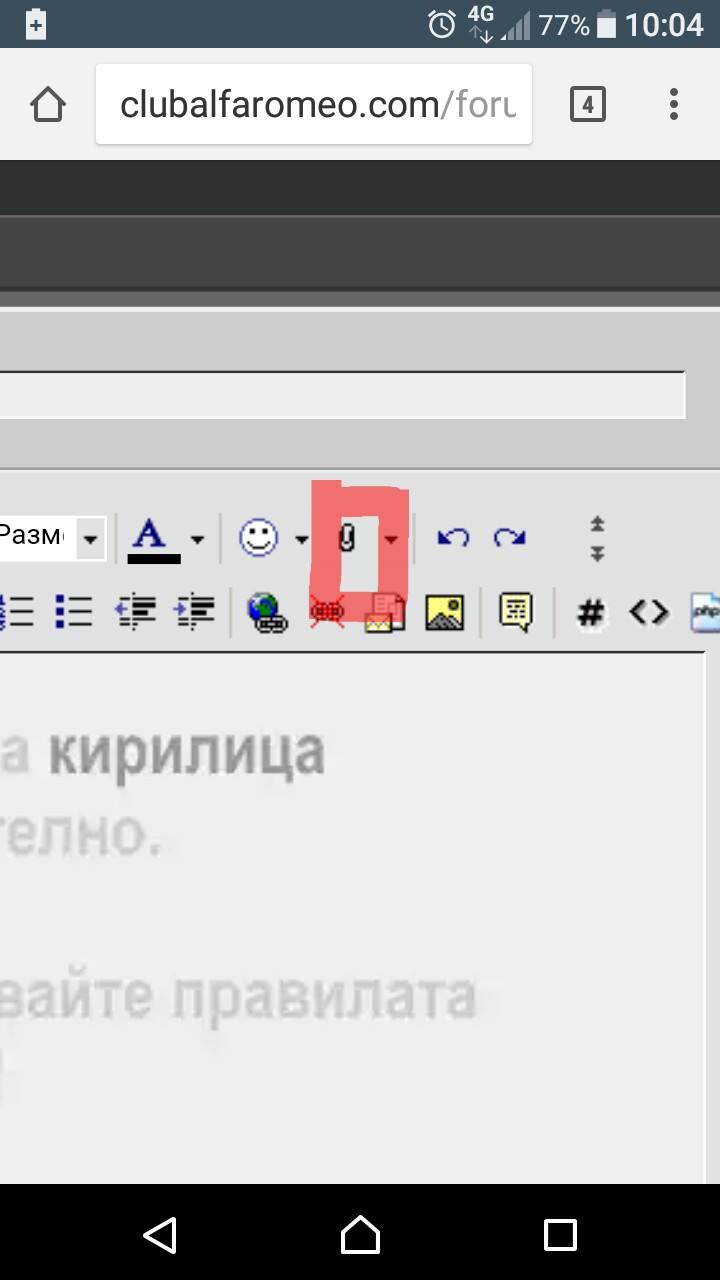Insert a bulleted list
Viewport: 720px width, 1280px height.
(74, 611)
